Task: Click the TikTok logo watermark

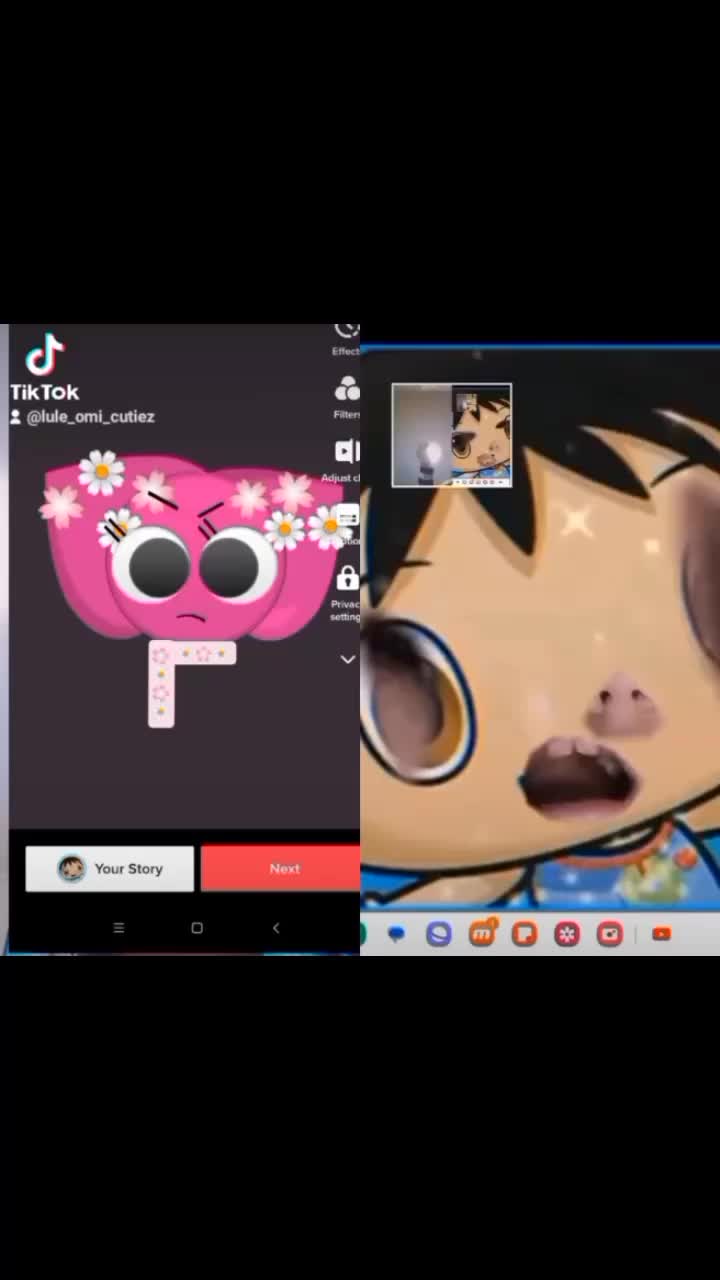Action: click(45, 368)
